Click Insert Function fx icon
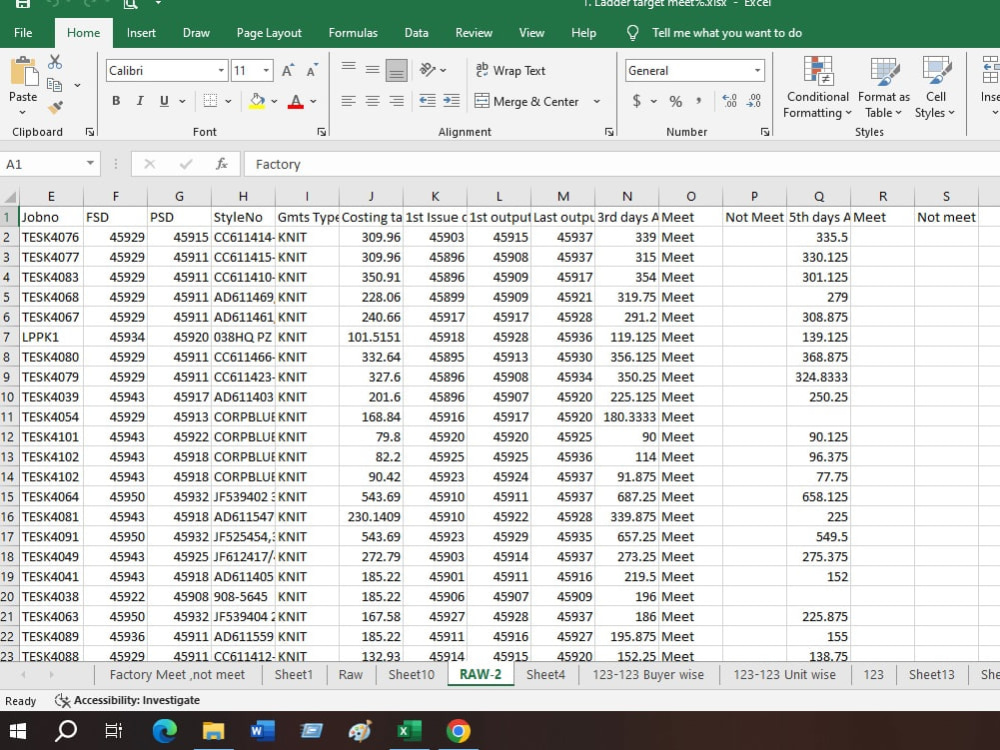 pos(221,164)
